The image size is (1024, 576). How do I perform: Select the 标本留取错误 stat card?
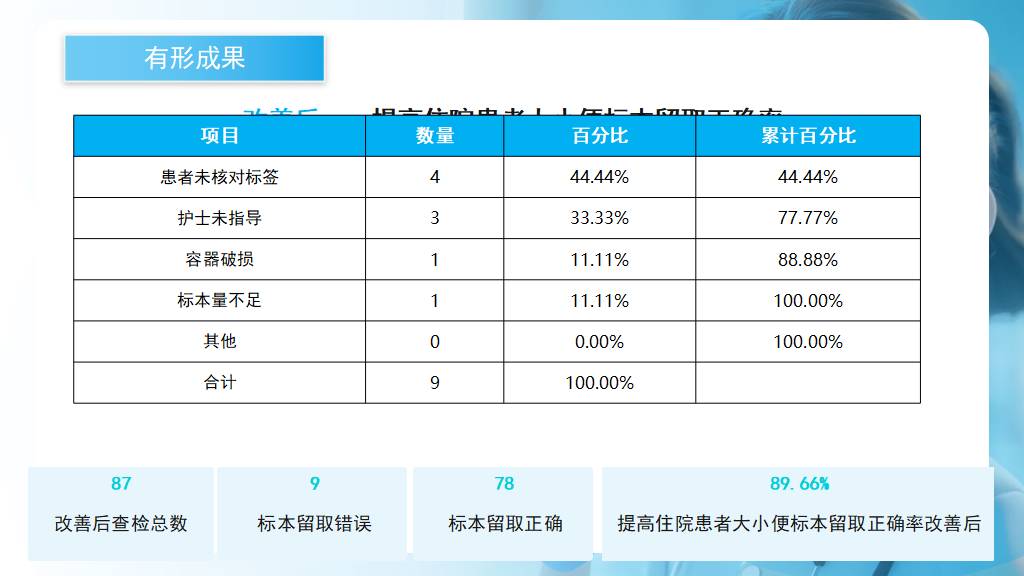point(314,512)
